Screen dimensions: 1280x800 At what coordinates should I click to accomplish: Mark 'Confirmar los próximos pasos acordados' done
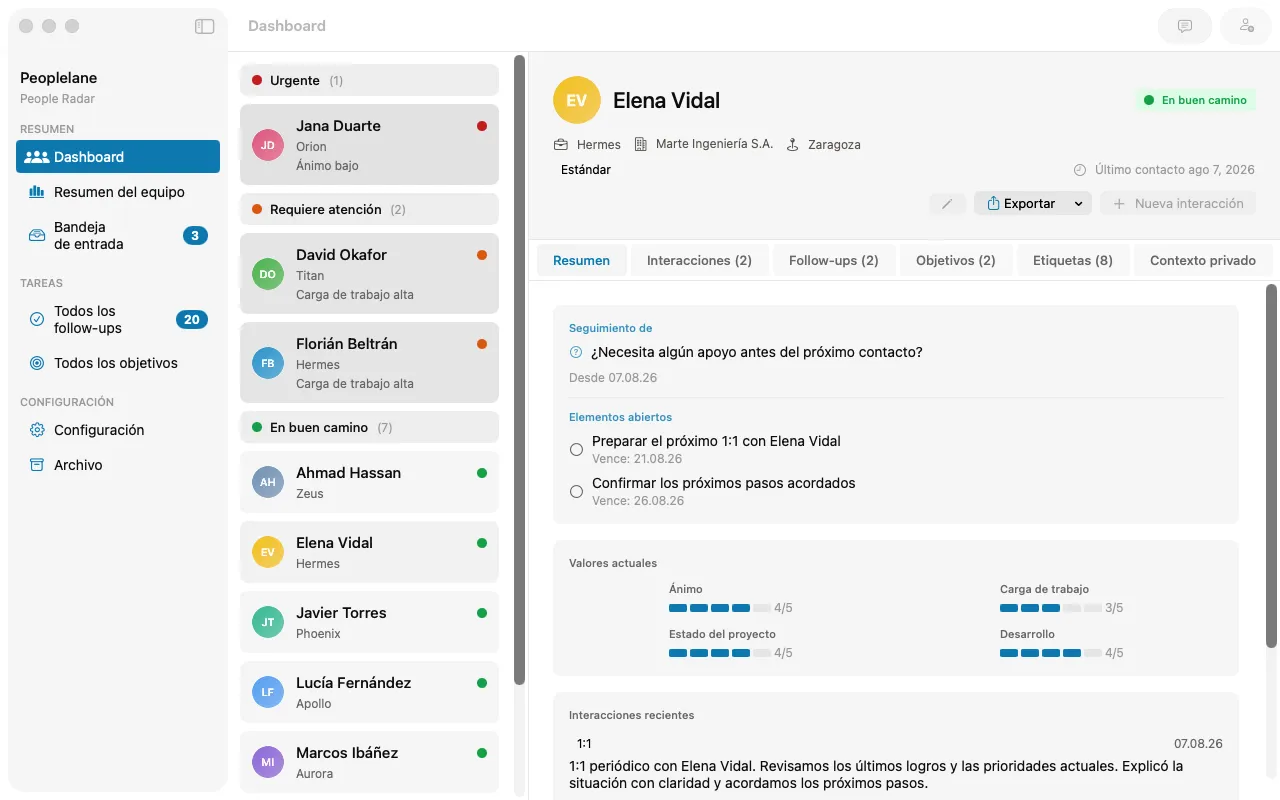tap(576, 492)
